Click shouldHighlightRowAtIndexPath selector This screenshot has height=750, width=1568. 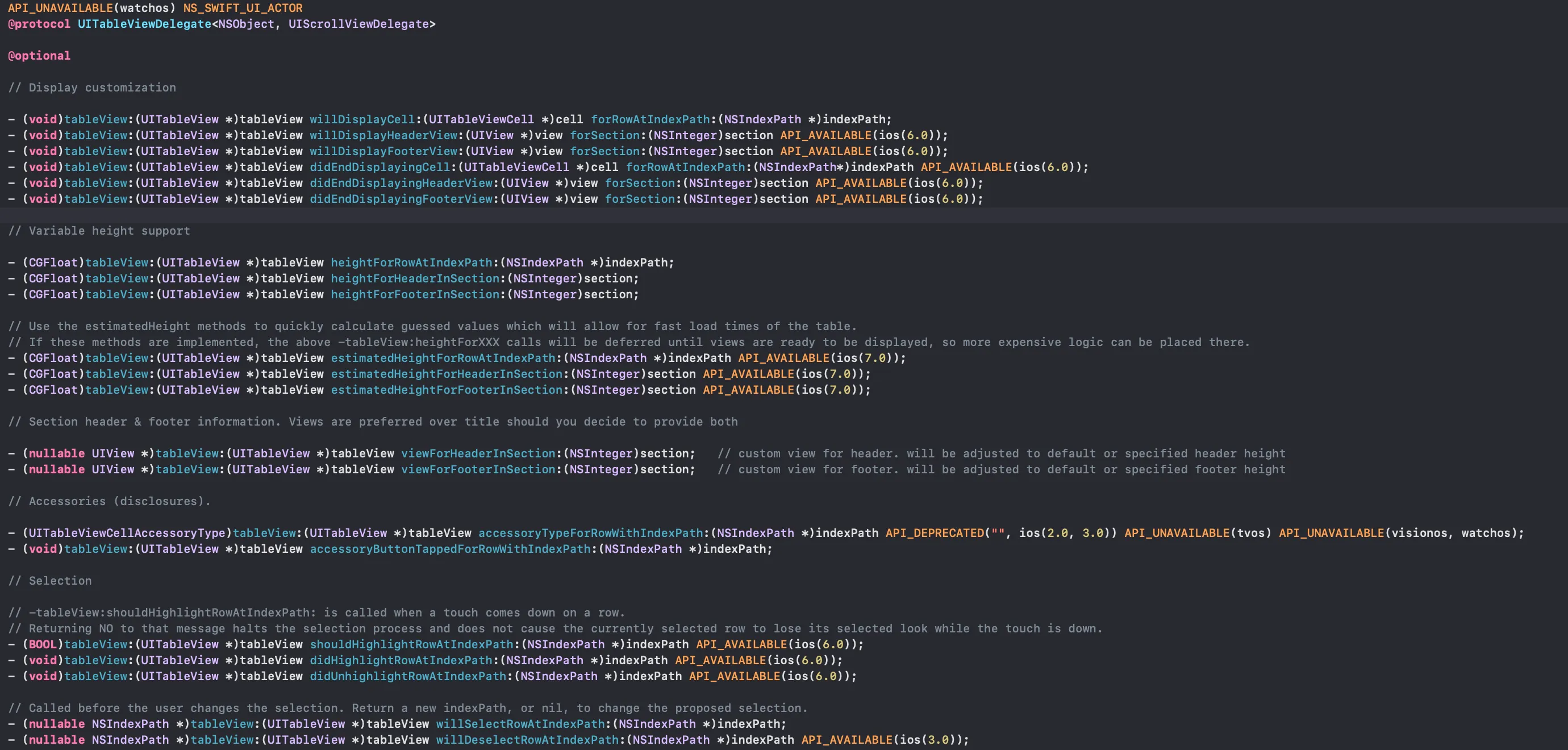411,645
